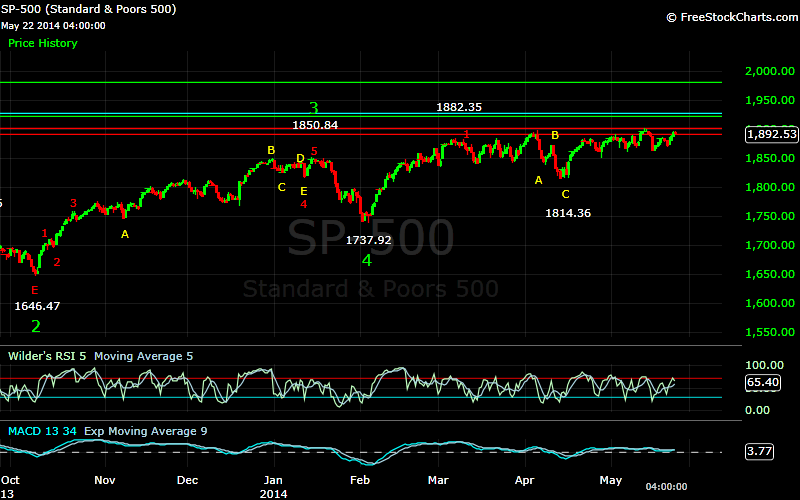
Task: Click the RSI value box 65.40
Action: click(x=763, y=383)
